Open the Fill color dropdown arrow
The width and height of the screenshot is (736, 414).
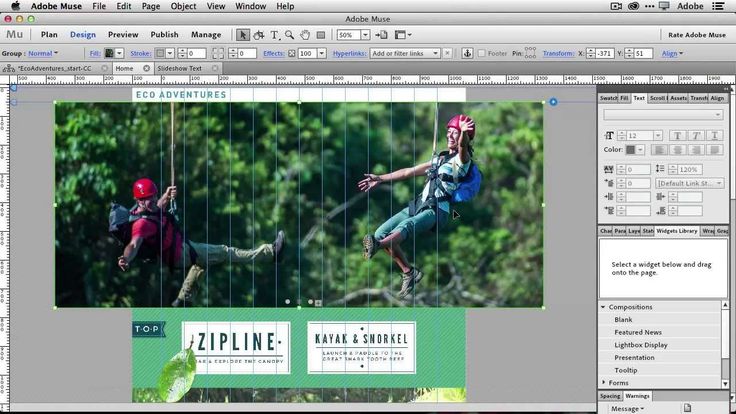tap(119, 54)
